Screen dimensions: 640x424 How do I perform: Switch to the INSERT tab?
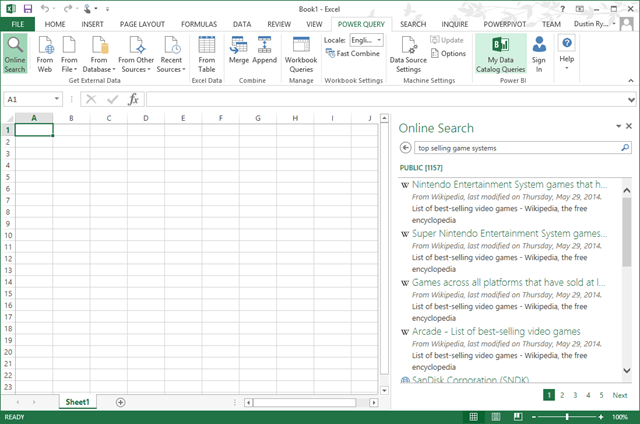click(x=92, y=24)
